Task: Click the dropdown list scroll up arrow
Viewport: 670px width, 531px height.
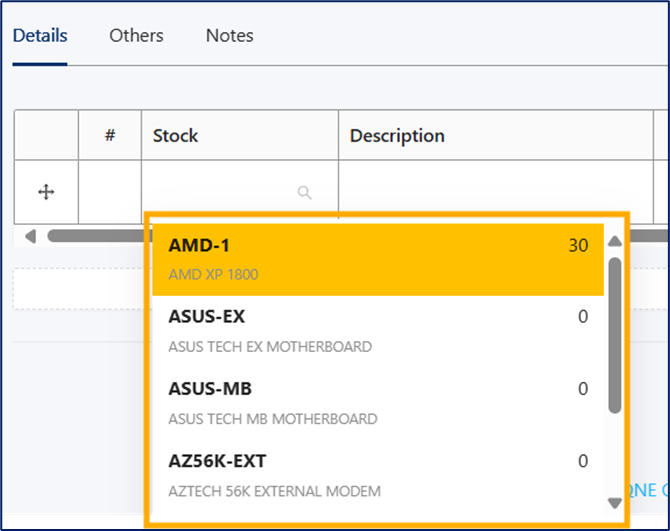Action: coord(615,241)
